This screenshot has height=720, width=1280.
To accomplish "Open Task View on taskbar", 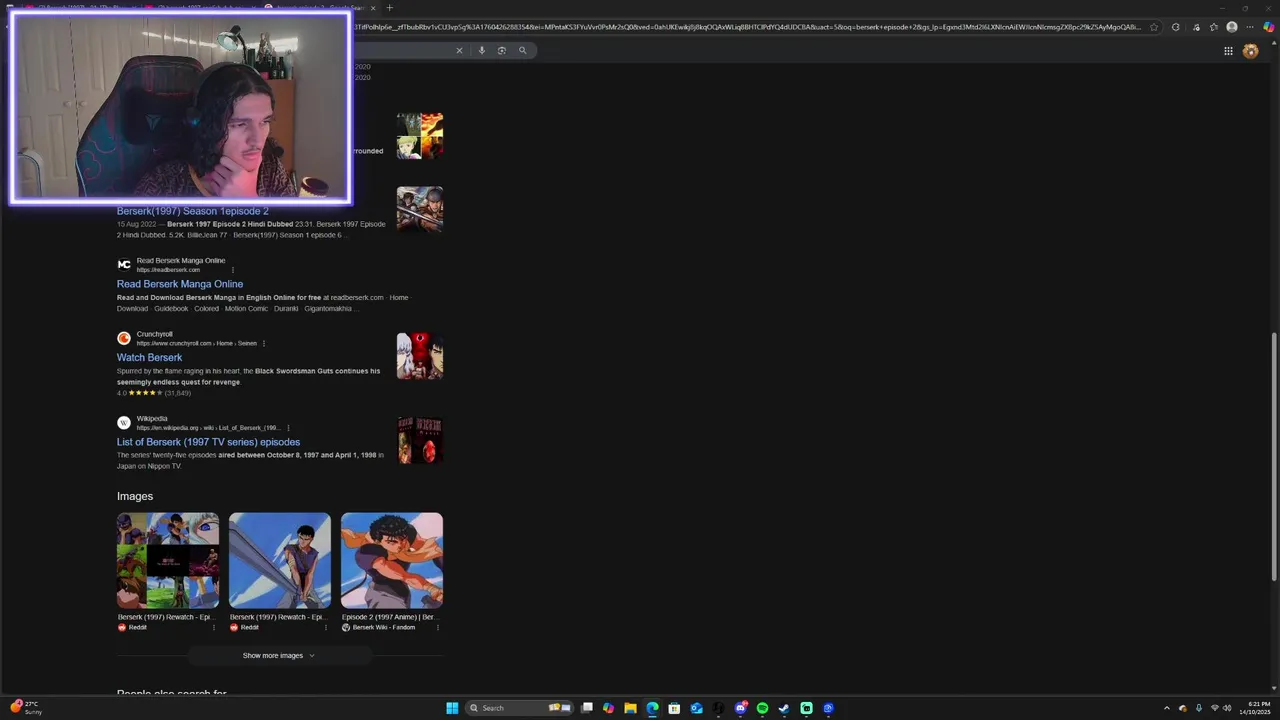I will pyautogui.click(x=587, y=708).
